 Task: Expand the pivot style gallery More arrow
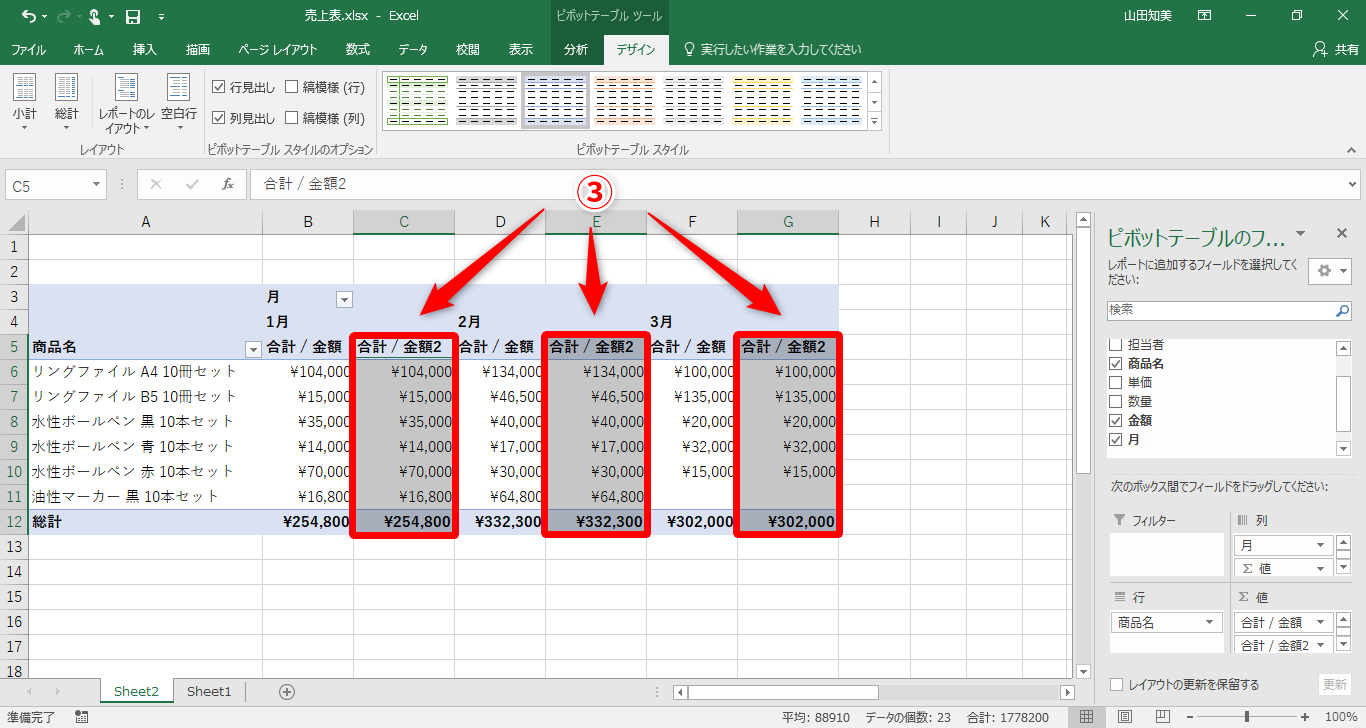tap(875, 121)
